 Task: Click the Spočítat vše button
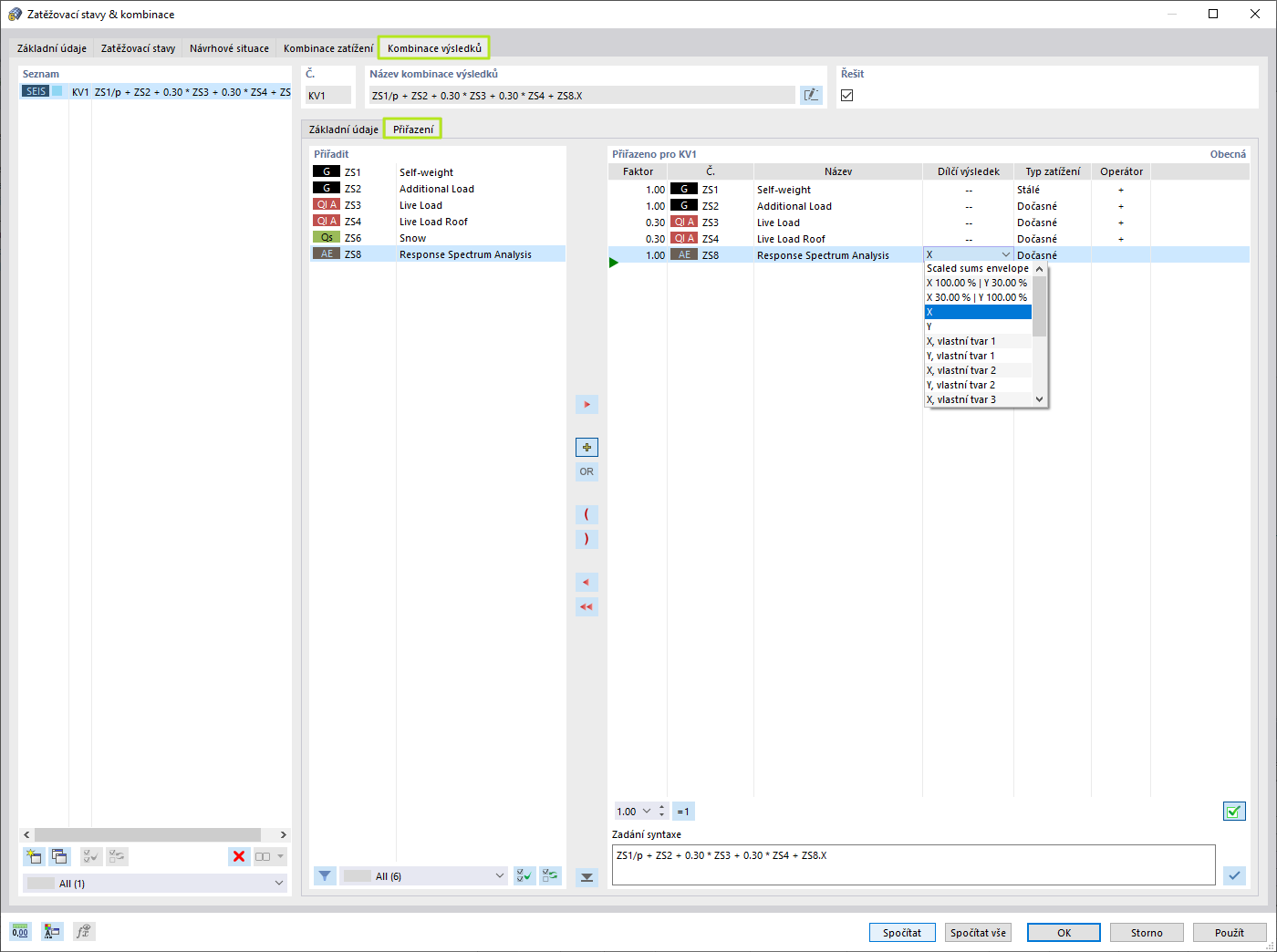978,932
